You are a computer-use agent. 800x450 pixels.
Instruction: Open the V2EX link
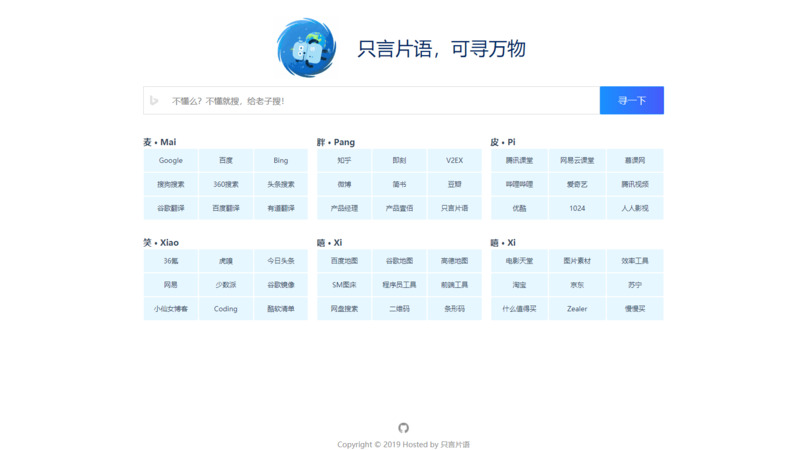pyautogui.click(x=454, y=160)
